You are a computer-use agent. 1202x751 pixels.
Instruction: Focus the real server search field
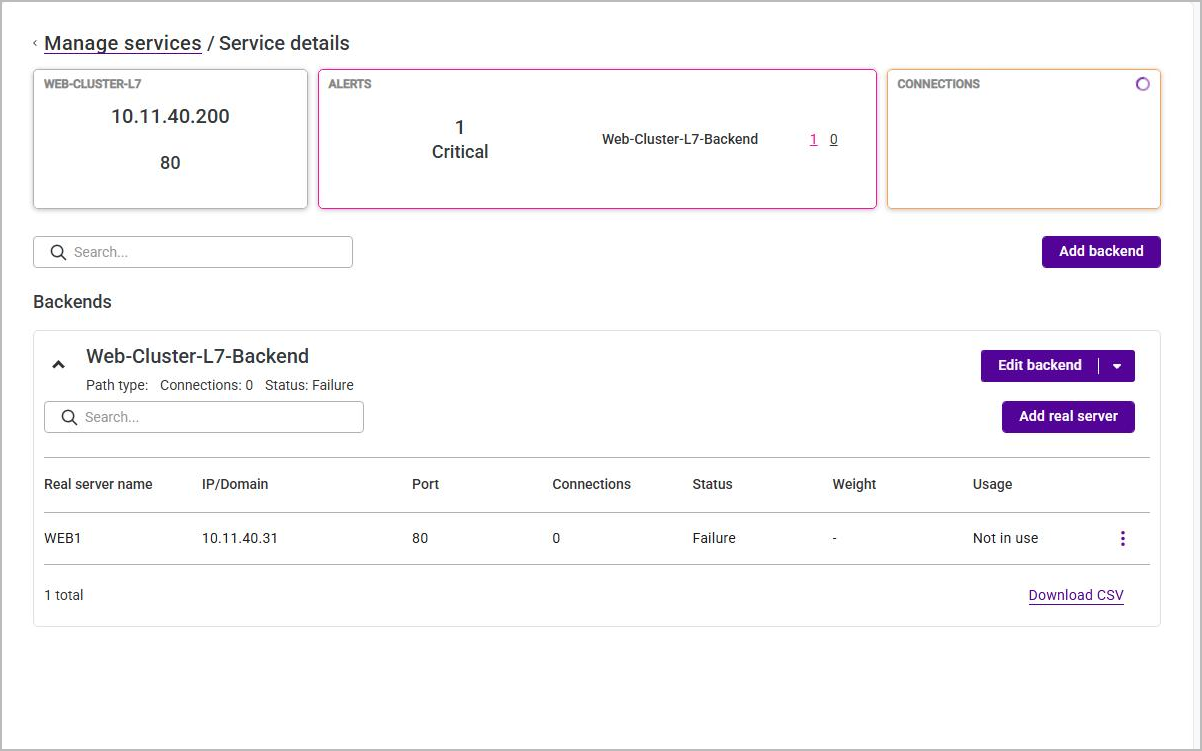[x=204, y=417]
